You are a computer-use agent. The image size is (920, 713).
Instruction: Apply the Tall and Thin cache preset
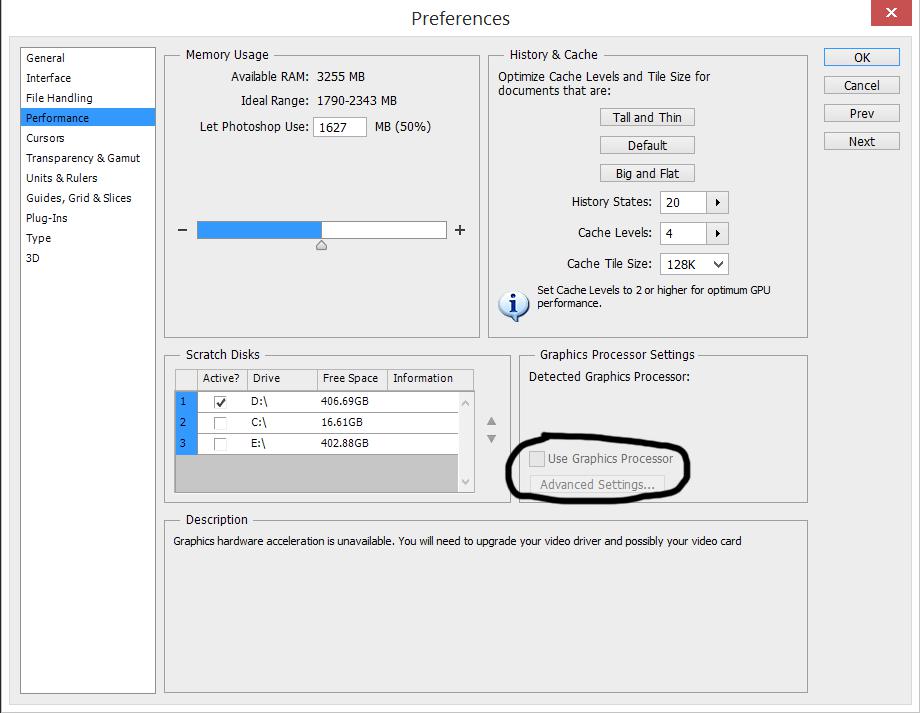647,117
